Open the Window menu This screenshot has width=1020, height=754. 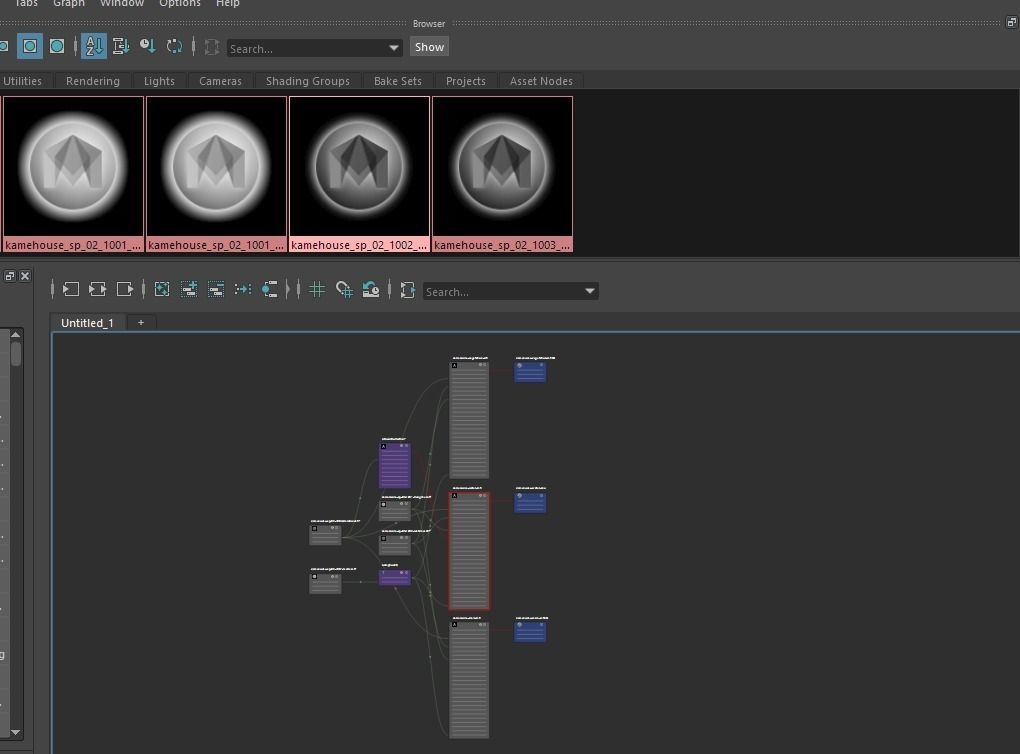tap(122, 3)
